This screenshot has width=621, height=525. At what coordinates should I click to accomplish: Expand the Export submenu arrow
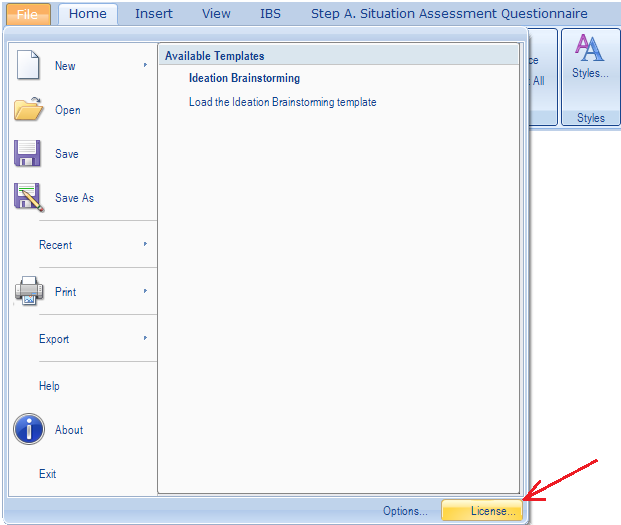(x=145, y=339)
